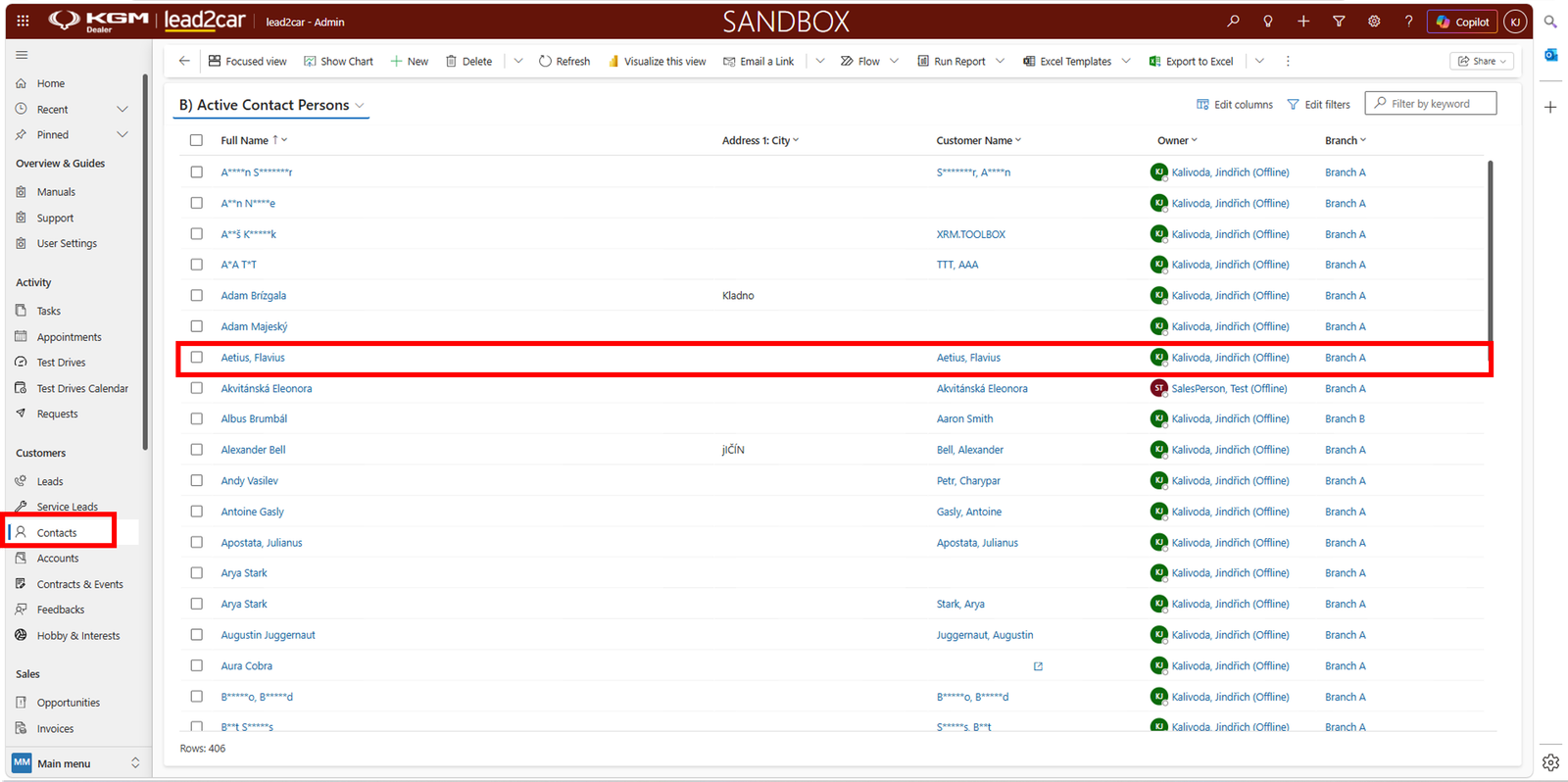Open the Main menu area switcher
Image resolution: width=1568 pixels, height=782 pixels.
click(x=76, y=763)
